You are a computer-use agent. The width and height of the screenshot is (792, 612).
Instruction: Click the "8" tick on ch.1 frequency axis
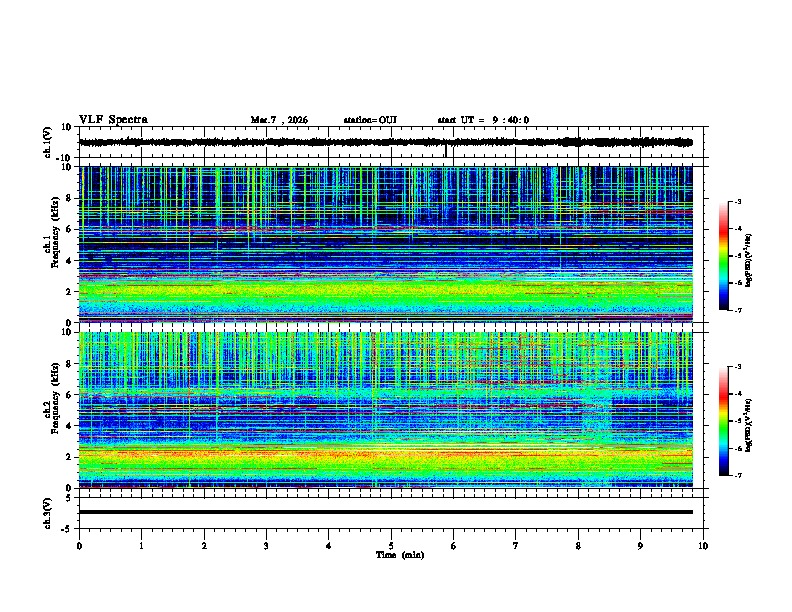[69, 198]
